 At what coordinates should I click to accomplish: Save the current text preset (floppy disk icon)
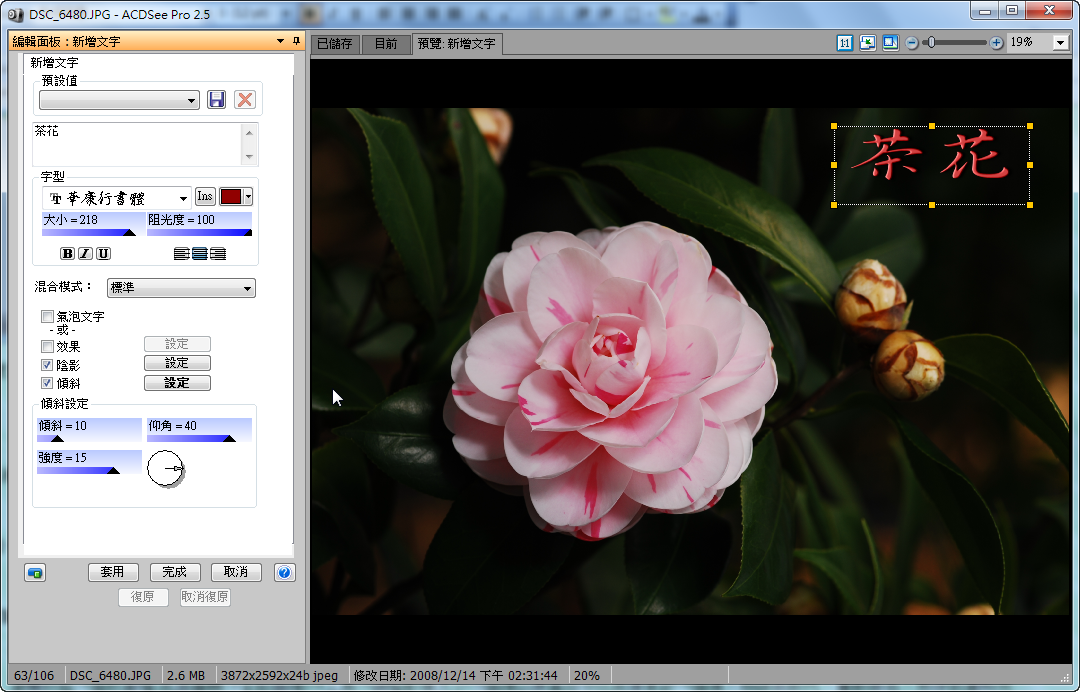point(216,100)
